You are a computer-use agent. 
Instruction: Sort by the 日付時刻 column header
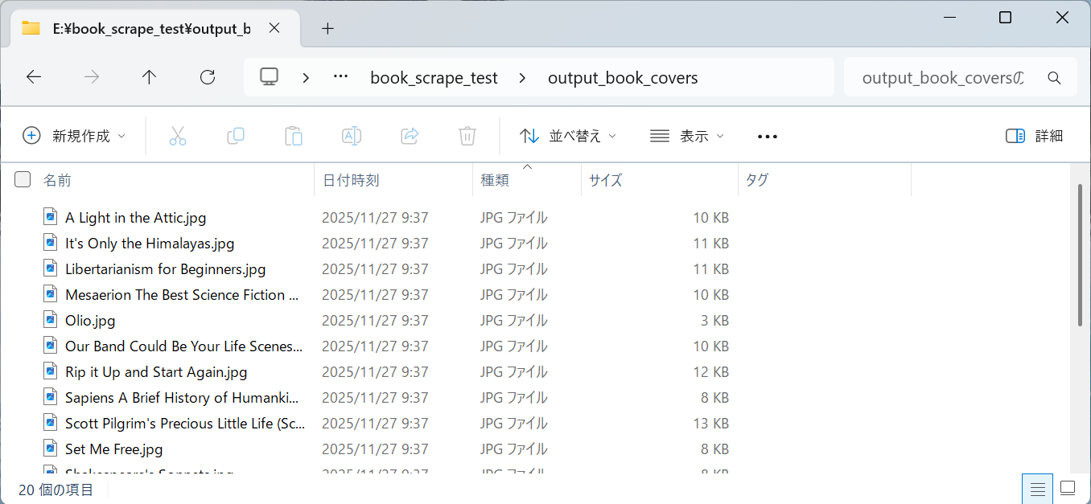(394, 180)
